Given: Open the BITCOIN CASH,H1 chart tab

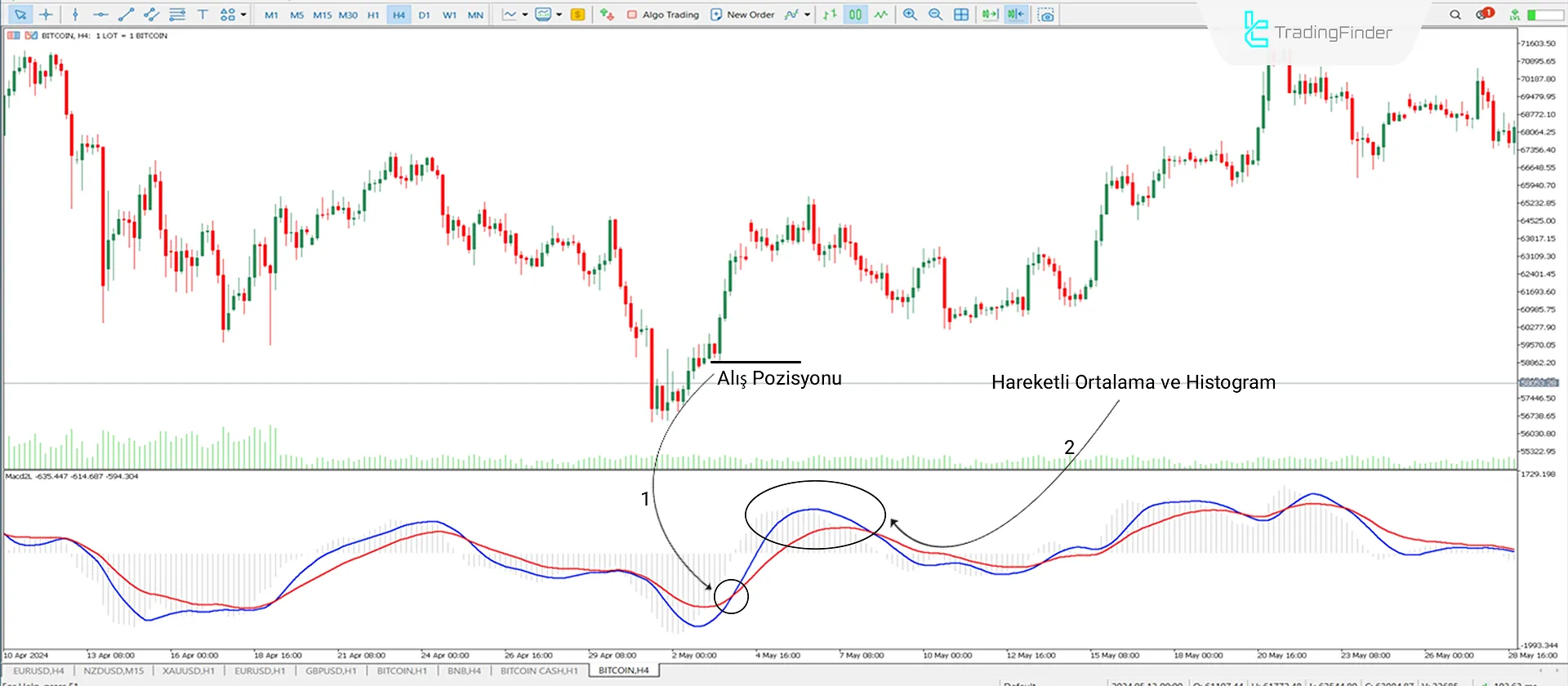Looking at the screenshot, I should [x=538, y=670].
